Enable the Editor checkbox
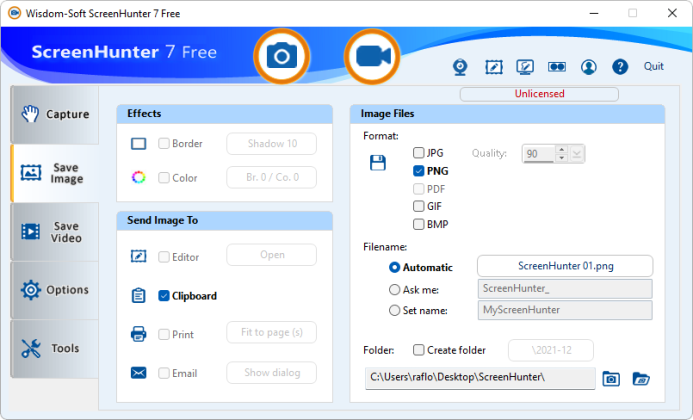The width and height of the screenshot is (693, 420). pos(164,257)
